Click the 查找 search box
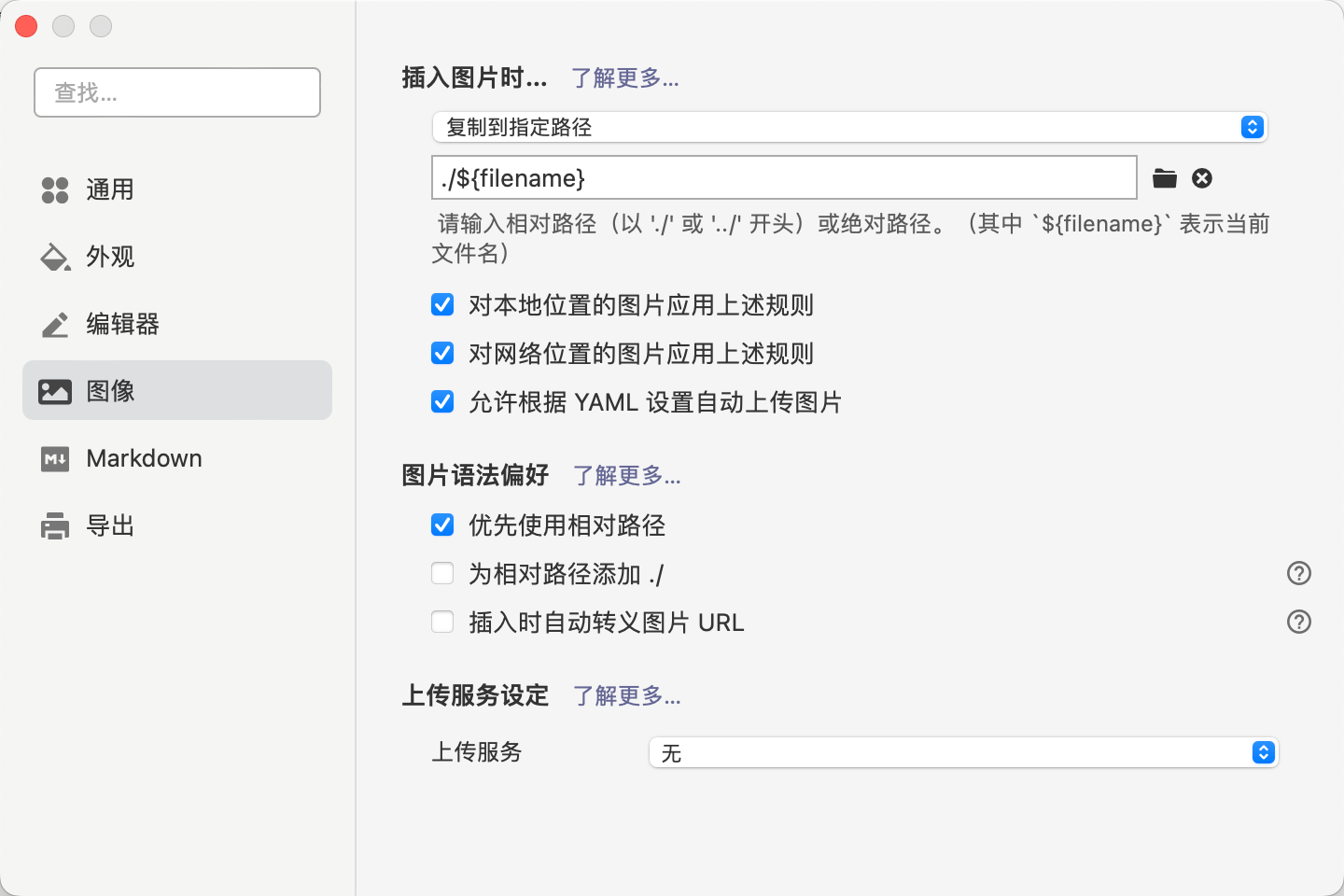This screenshot has height=896, width=1344. click(x=177, y=92)
